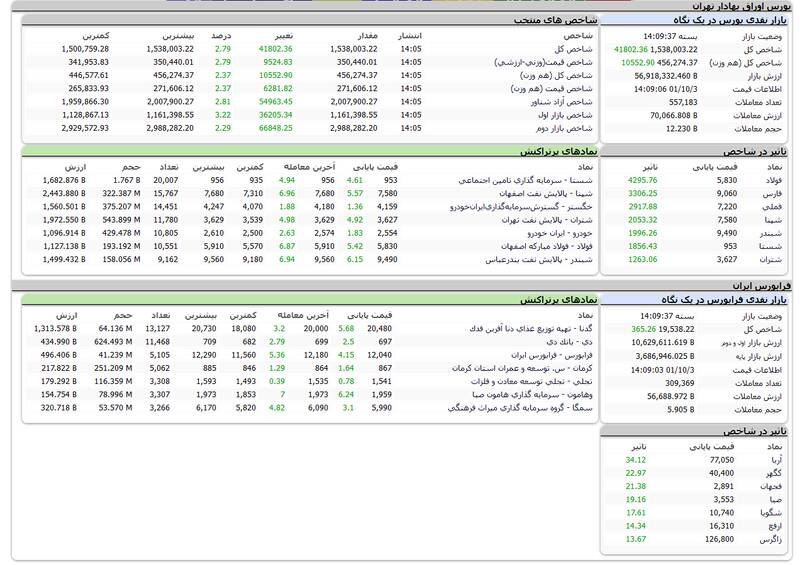This screenshot has height=565, width=800.
Task: Open the وهامون - سرمایه گذاری هامون صبا symbol
Action: pos(532,395)
